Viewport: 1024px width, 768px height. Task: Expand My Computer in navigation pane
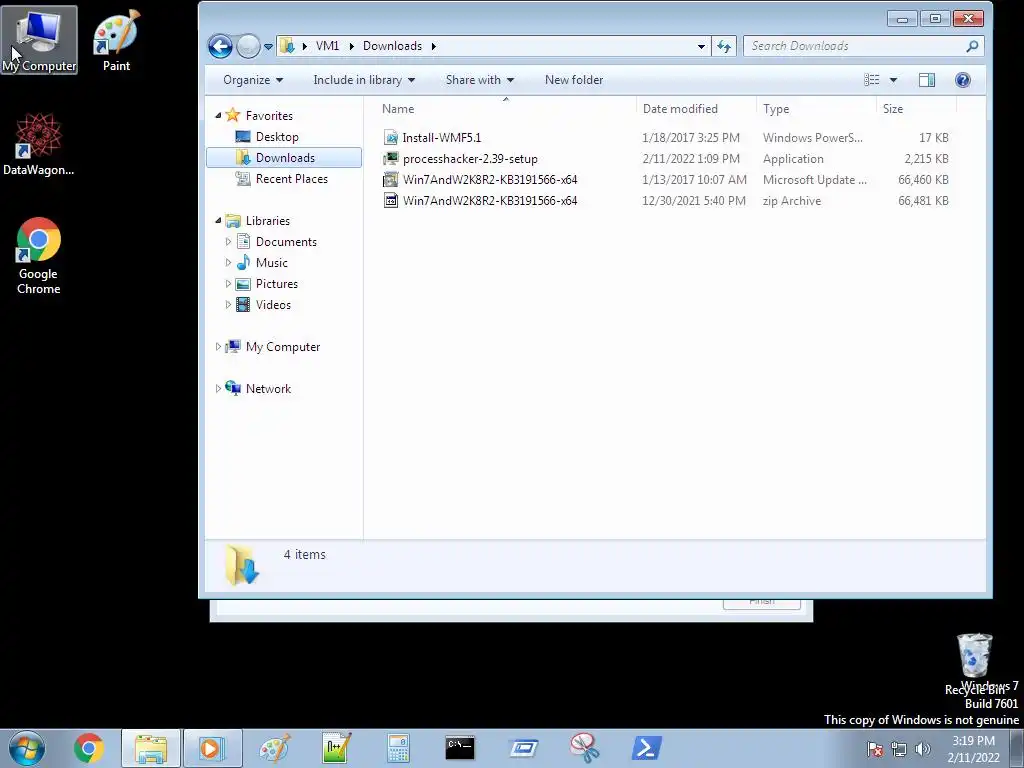click(218, 347)
